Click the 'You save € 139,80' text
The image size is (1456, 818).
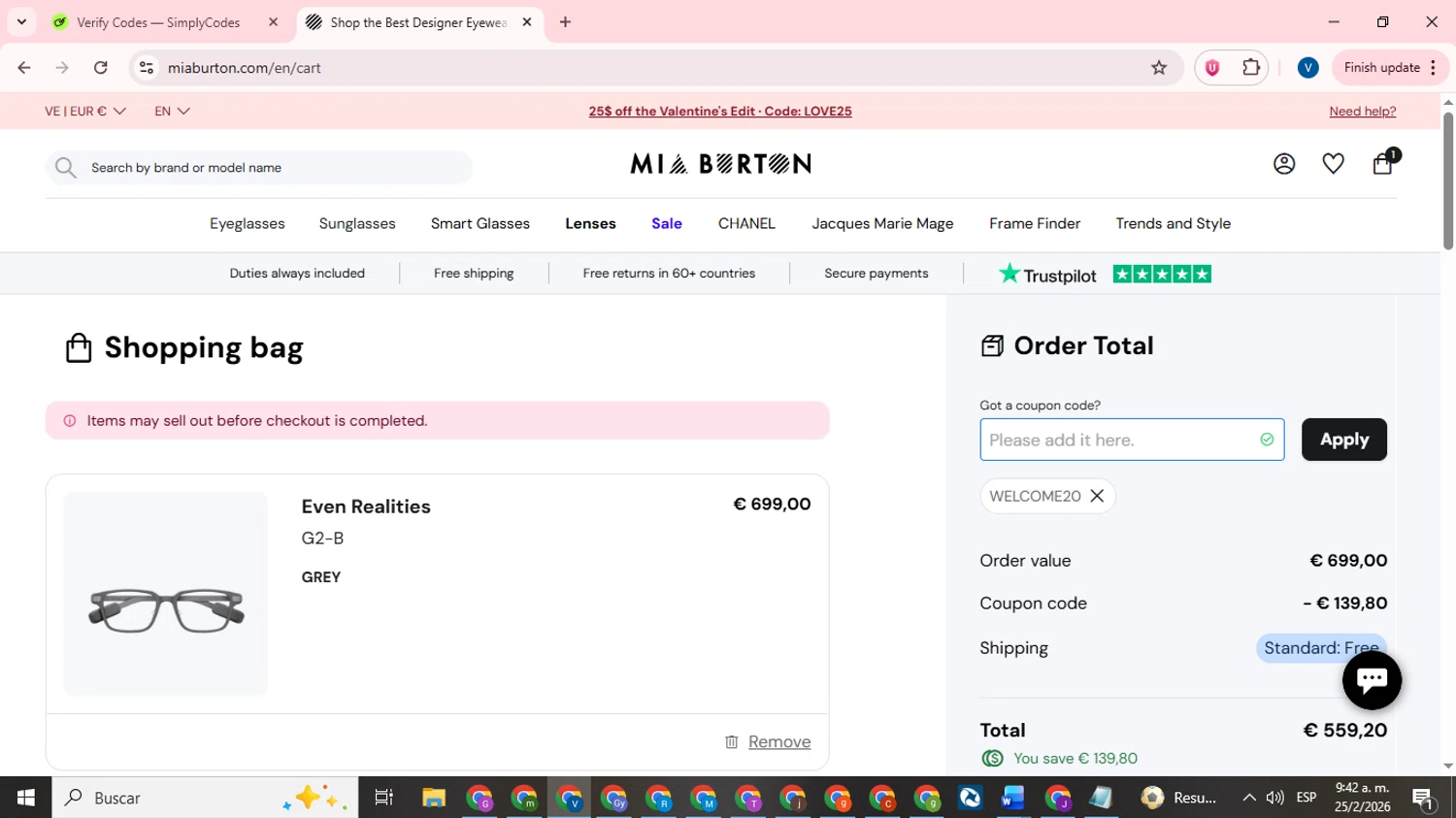[x=1075, y=759]
